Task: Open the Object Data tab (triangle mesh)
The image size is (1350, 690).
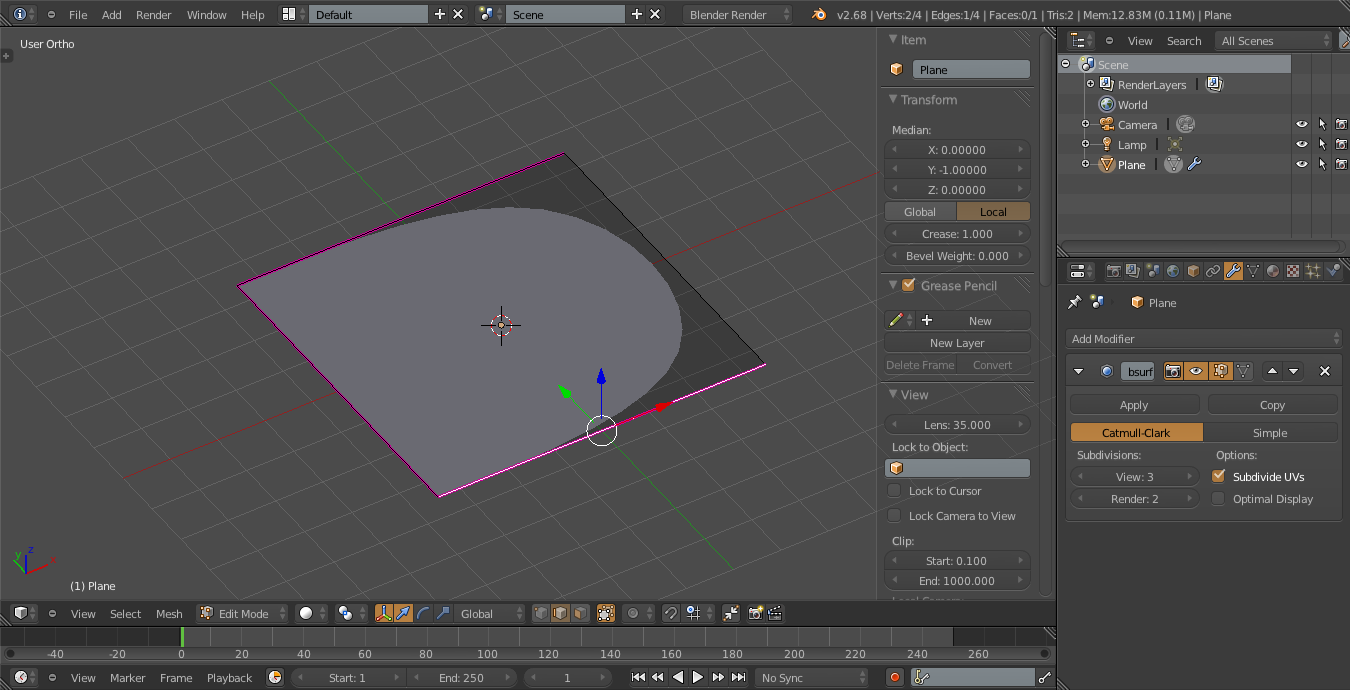Action: click(x=1252, y=271)
